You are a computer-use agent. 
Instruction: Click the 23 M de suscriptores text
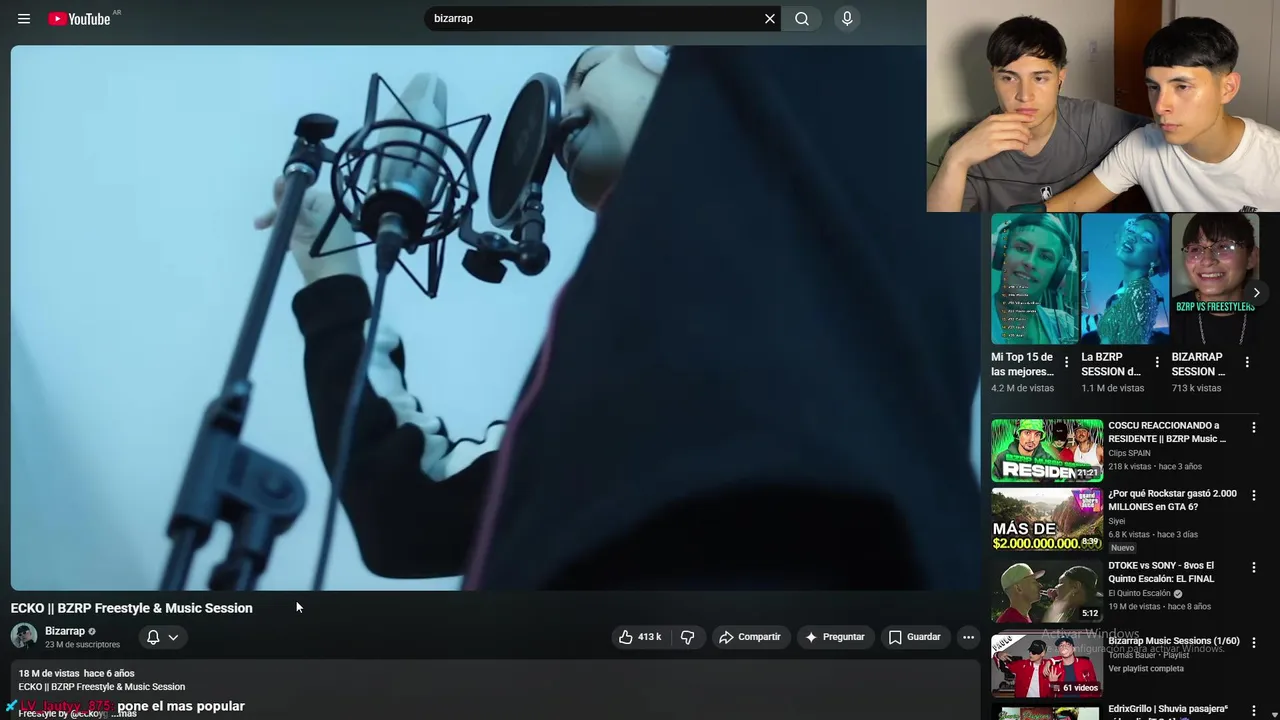click(x=82, y=645)
